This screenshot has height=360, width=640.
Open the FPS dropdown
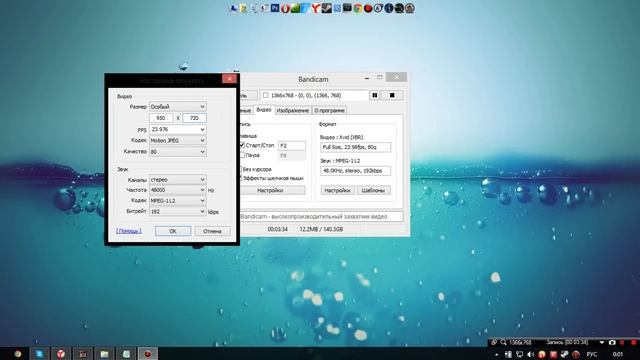178,129
